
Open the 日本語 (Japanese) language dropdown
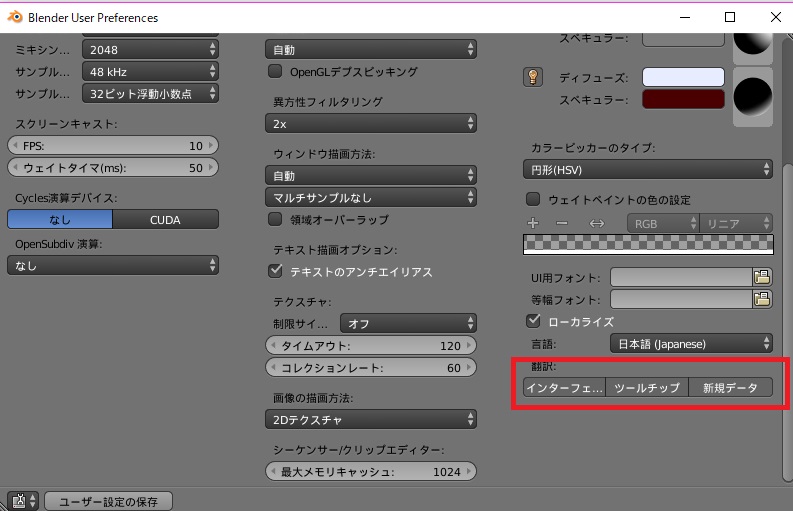691,344
